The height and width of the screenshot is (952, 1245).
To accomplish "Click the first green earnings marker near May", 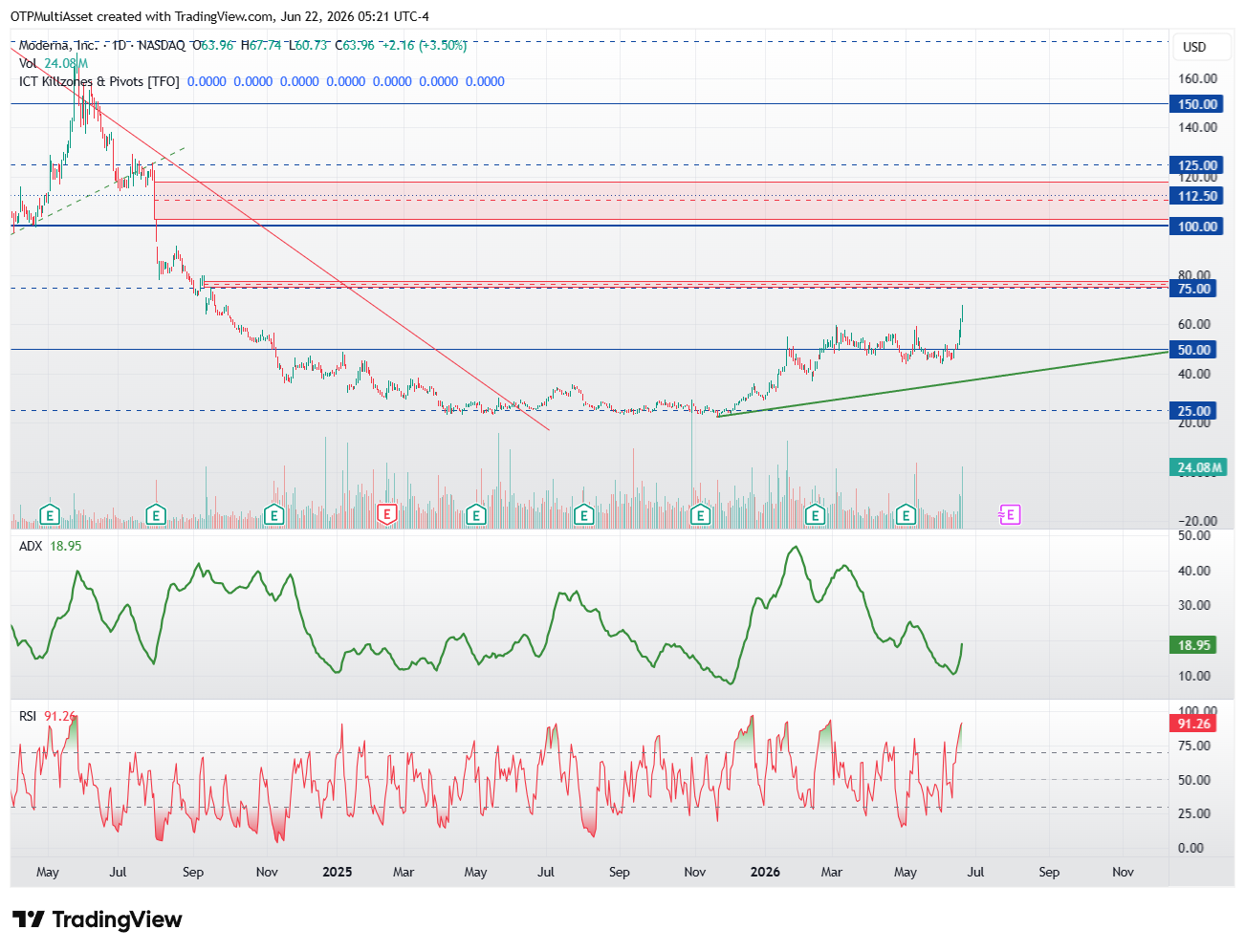I will tap(50, 515).
